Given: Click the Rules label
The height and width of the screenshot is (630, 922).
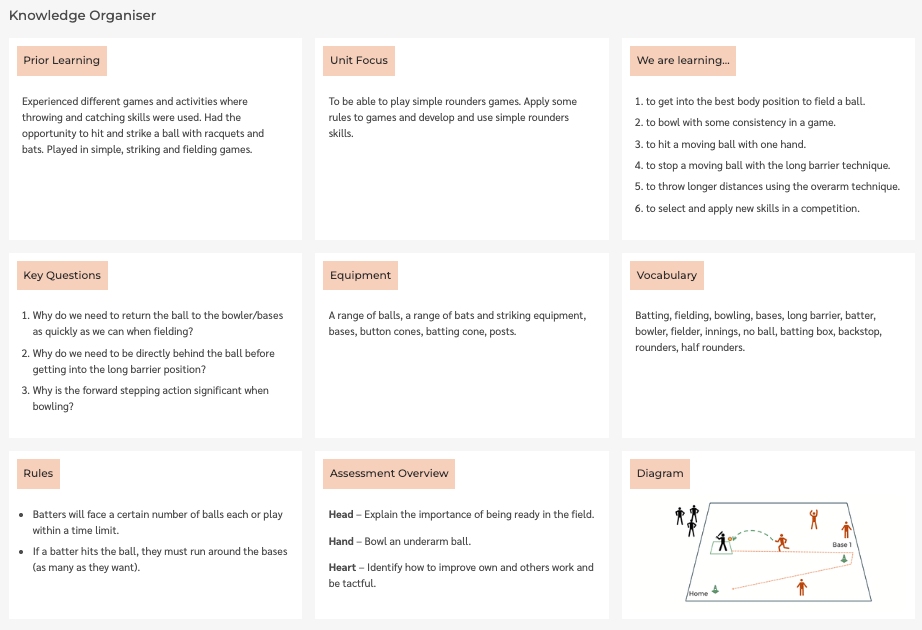Looking at the screenshot, I should coord(39,473).
